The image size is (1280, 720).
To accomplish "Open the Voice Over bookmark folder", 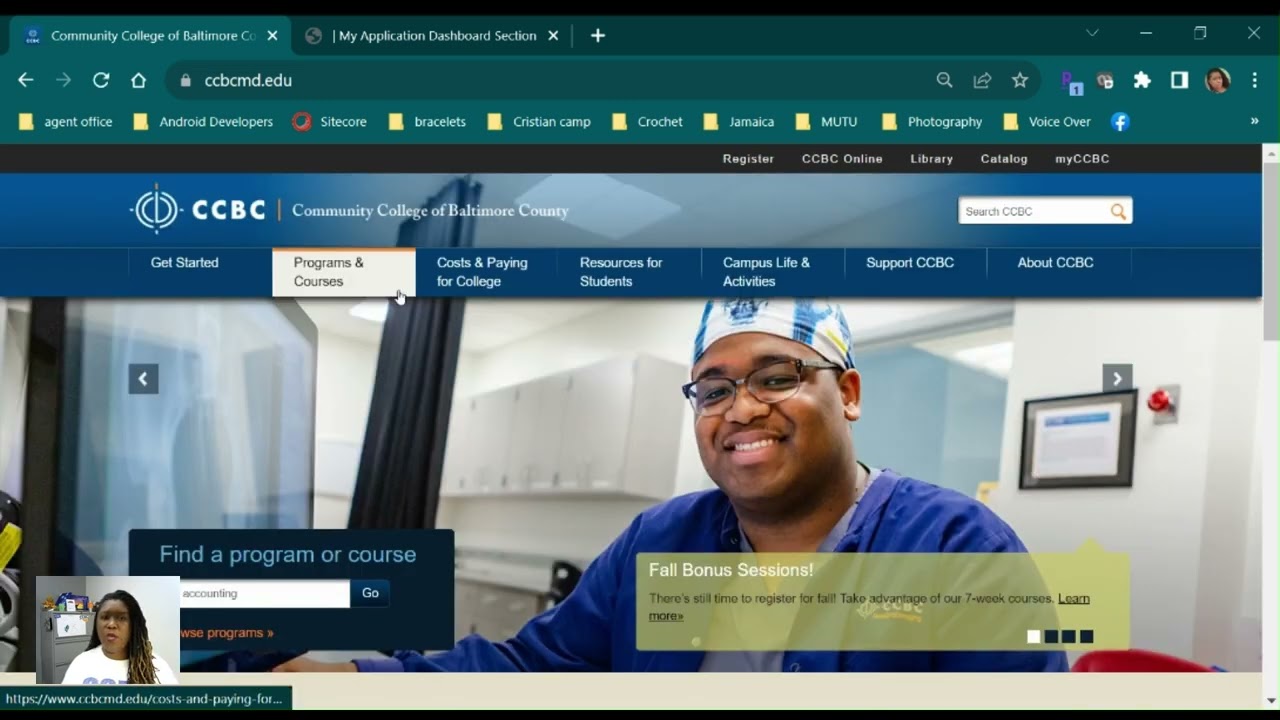I will 1047,121.
